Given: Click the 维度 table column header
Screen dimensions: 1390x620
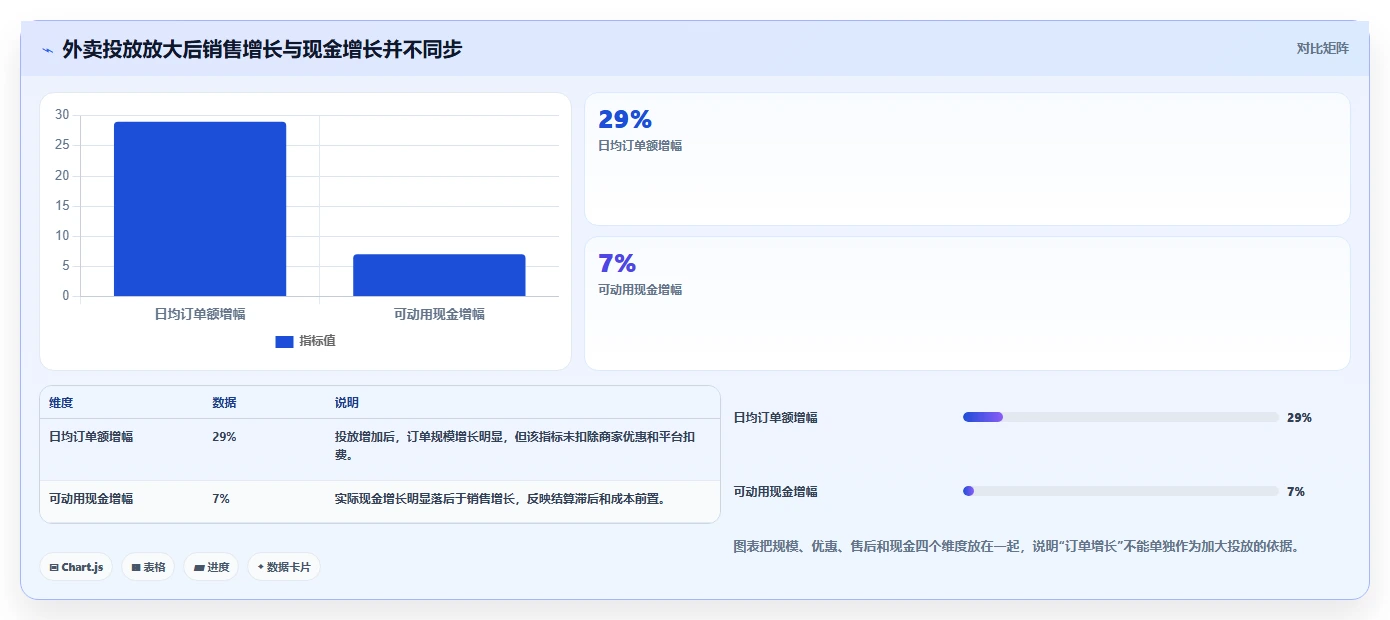Looking at the screenshot, I should pos(61,403).
